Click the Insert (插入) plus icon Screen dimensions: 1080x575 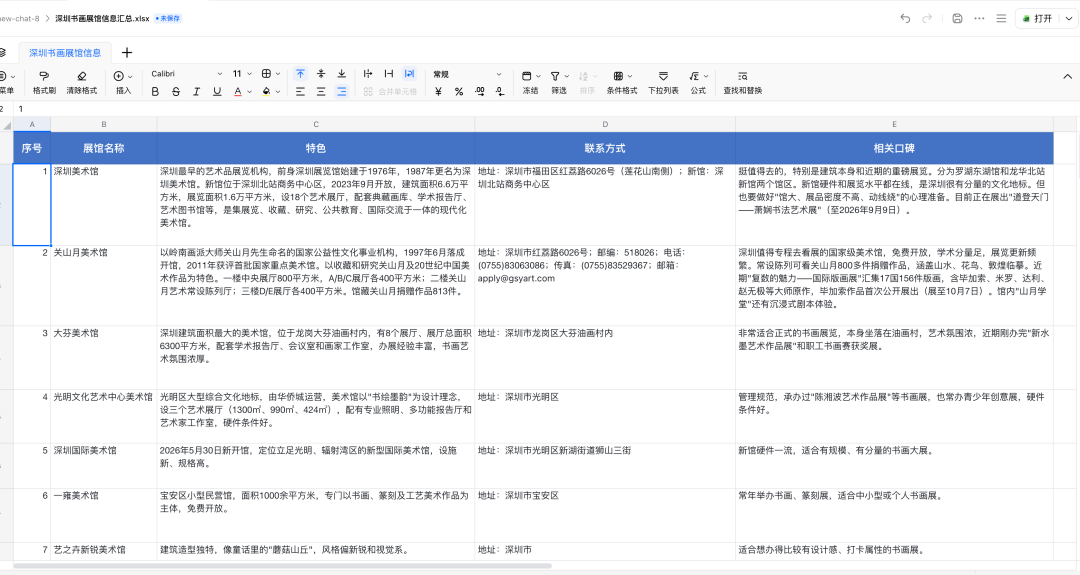coord(118,76)
